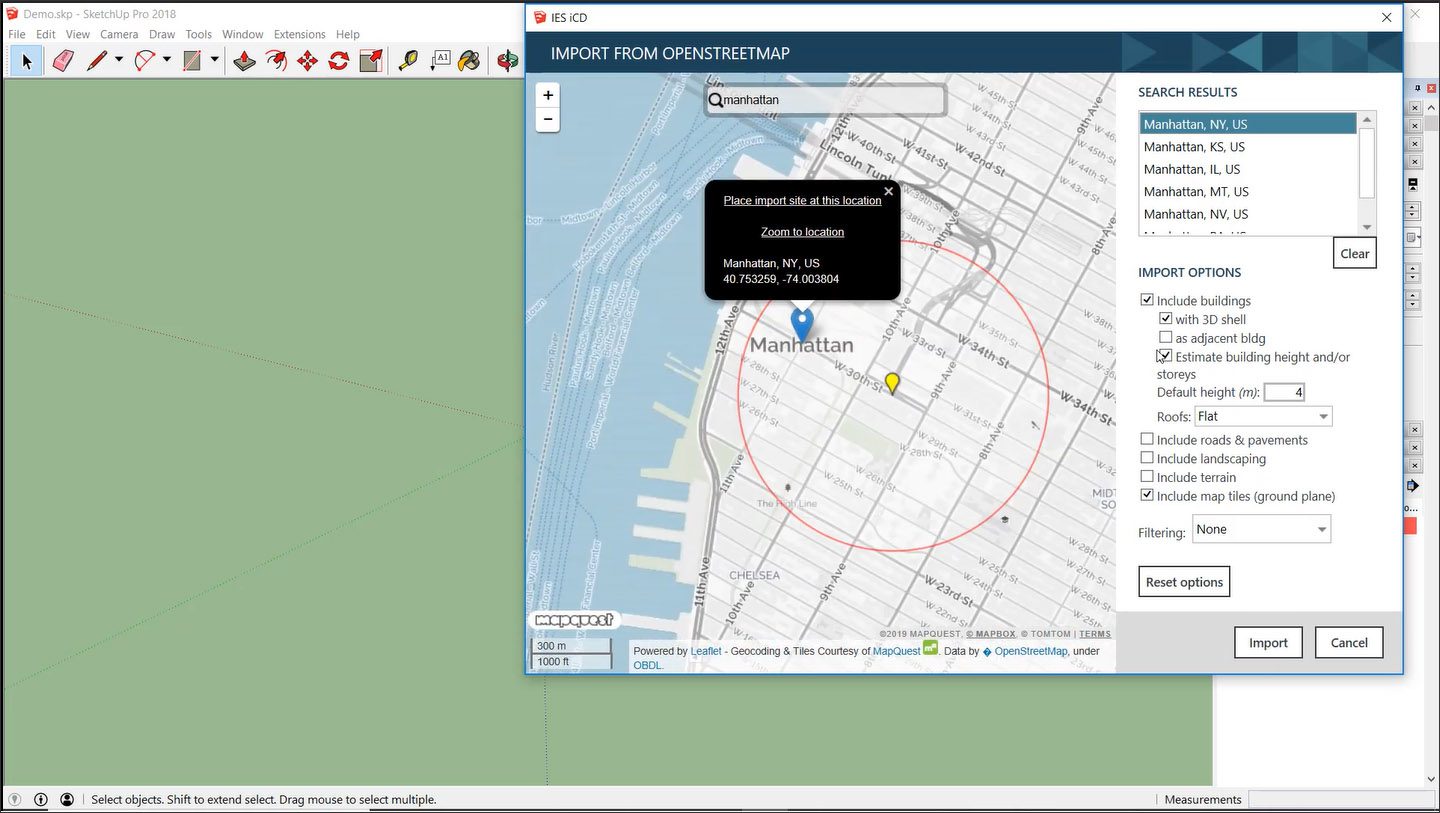Uncheck with 3D shell option
Viewport: 1440px width, 813px height.
[1166, 319]
